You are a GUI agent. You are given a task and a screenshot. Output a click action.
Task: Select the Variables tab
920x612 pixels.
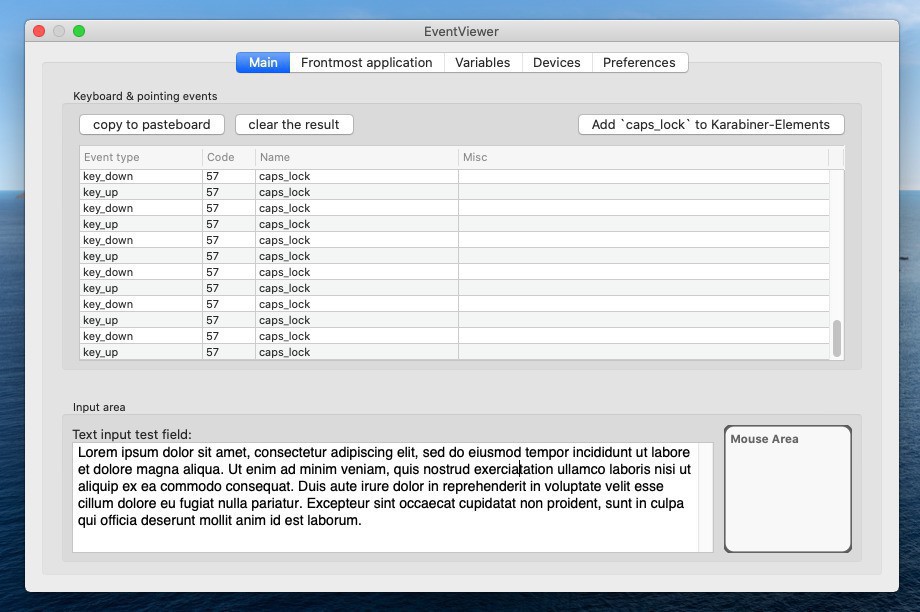click(x=482, y=62)
